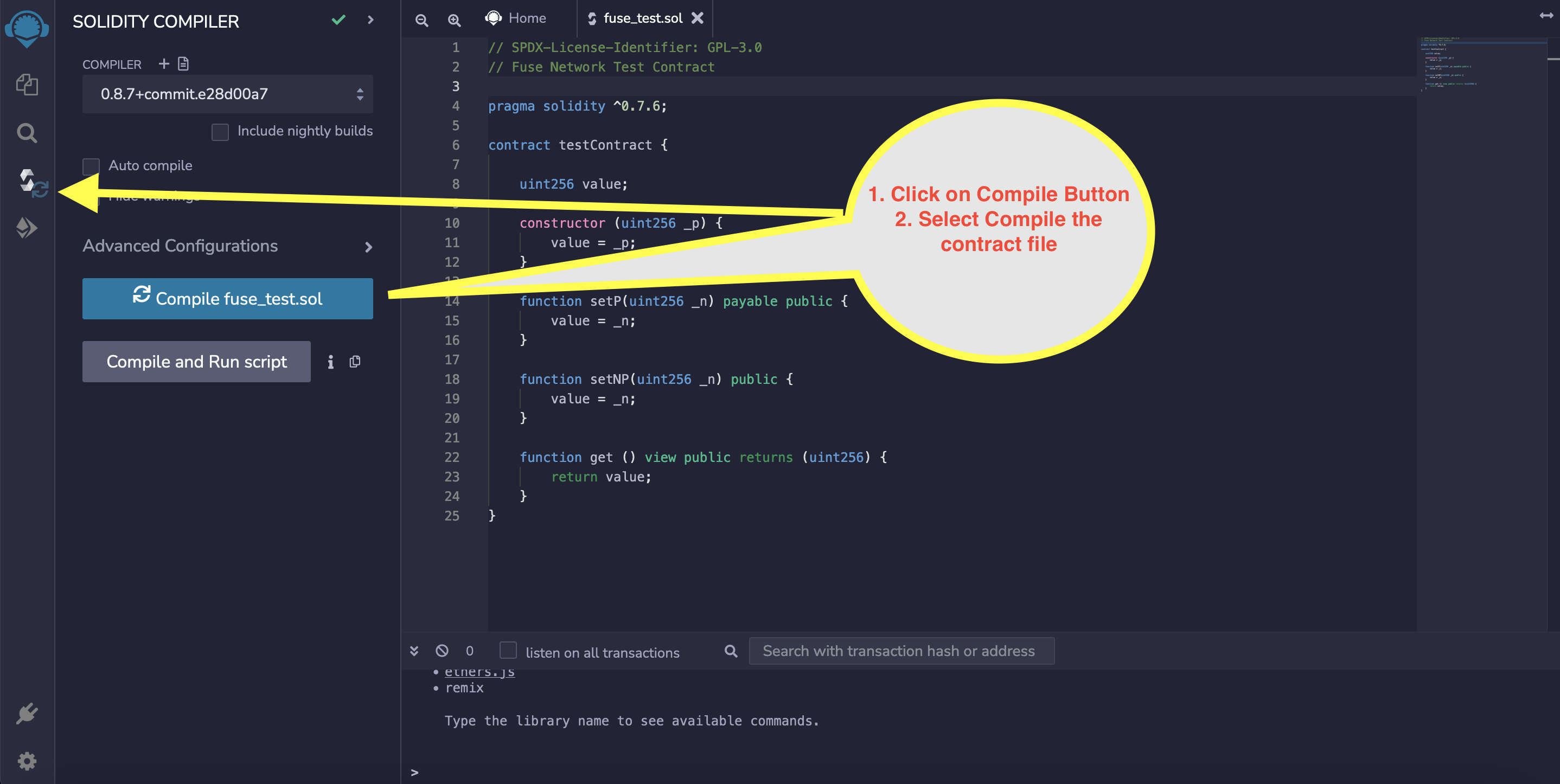Enable Include nightly builds checkbox
This screenshot has height=784, width=1560.
pyautogui.click(x=220, y=131)
